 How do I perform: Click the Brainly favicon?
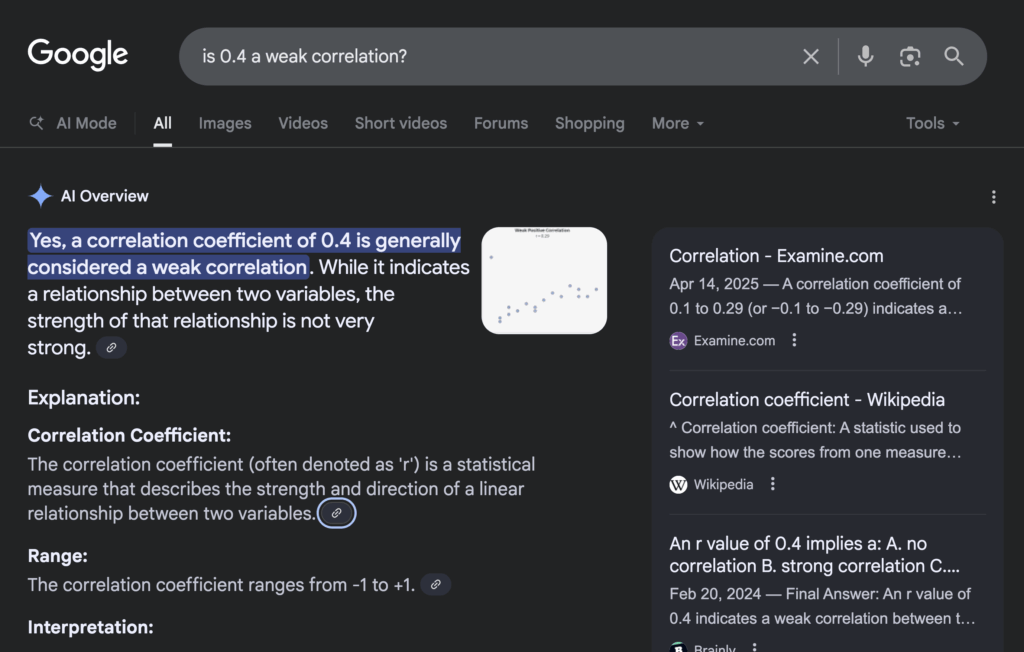pyautogui.click(x=678, y=646)
